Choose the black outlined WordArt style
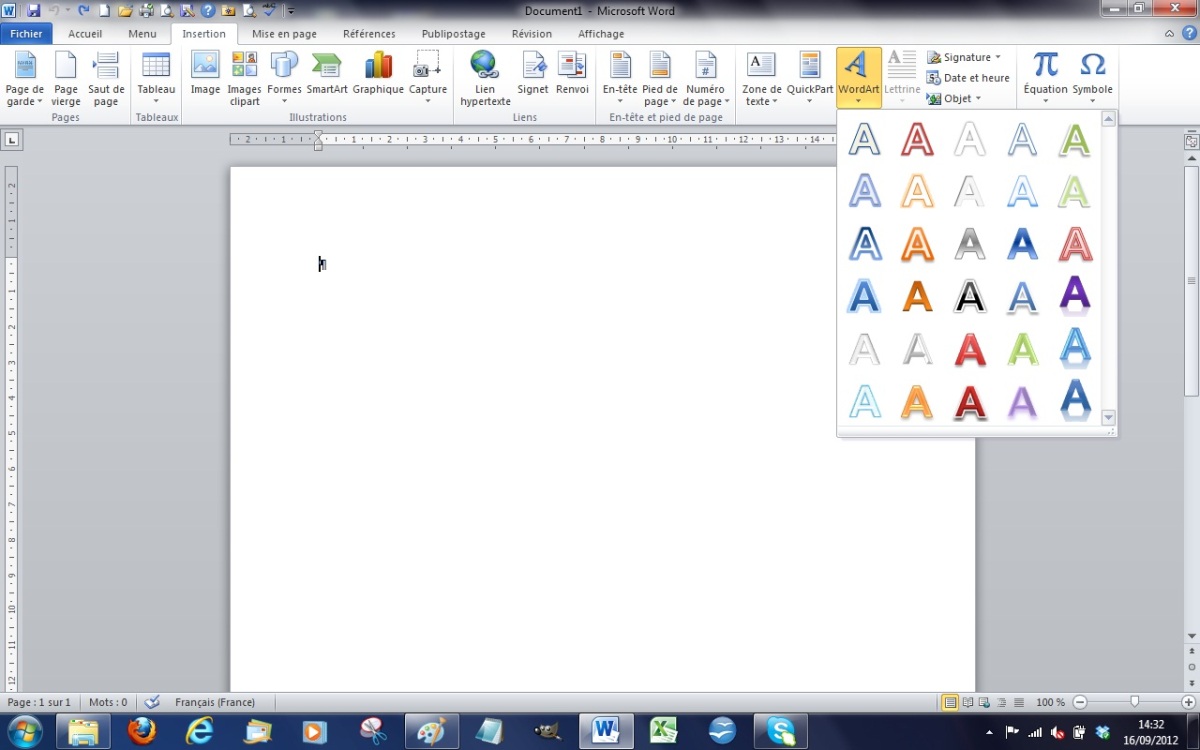 tap(969, 295)
